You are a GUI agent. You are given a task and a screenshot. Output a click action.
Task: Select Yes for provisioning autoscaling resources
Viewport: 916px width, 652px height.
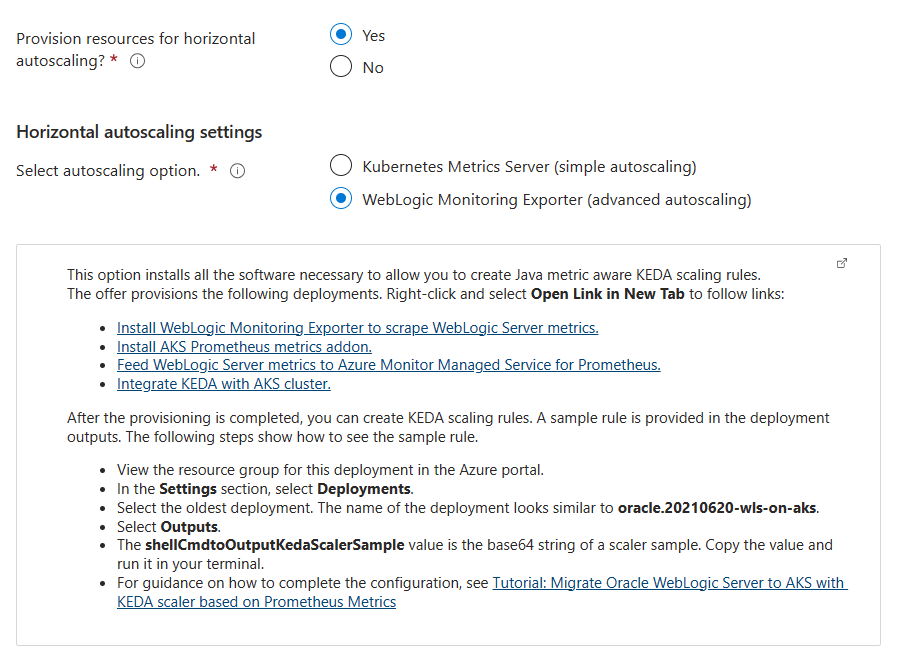(x=341, y=34)
